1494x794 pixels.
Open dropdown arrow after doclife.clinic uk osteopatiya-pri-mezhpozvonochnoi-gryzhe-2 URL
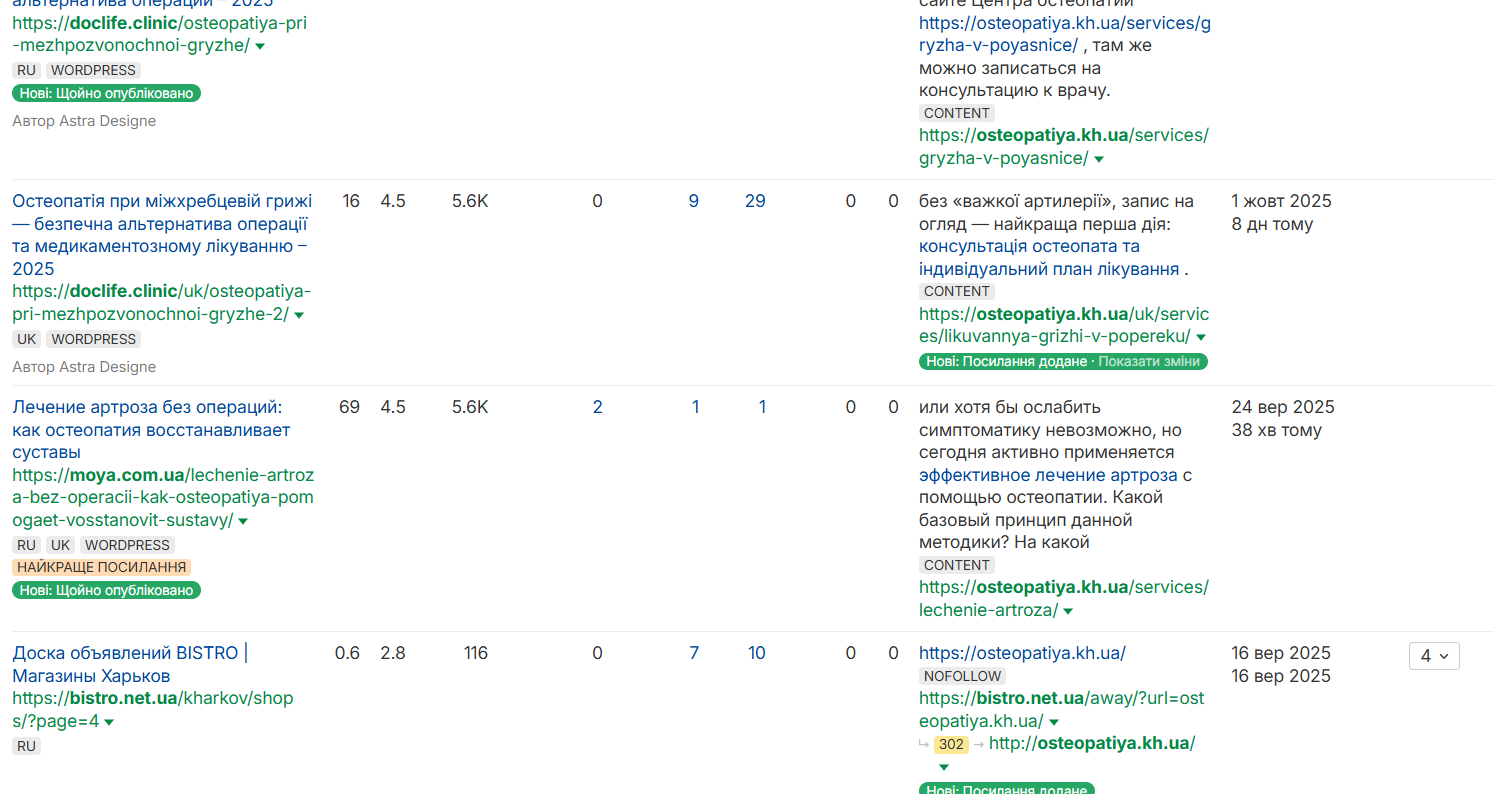pos(299,315)
